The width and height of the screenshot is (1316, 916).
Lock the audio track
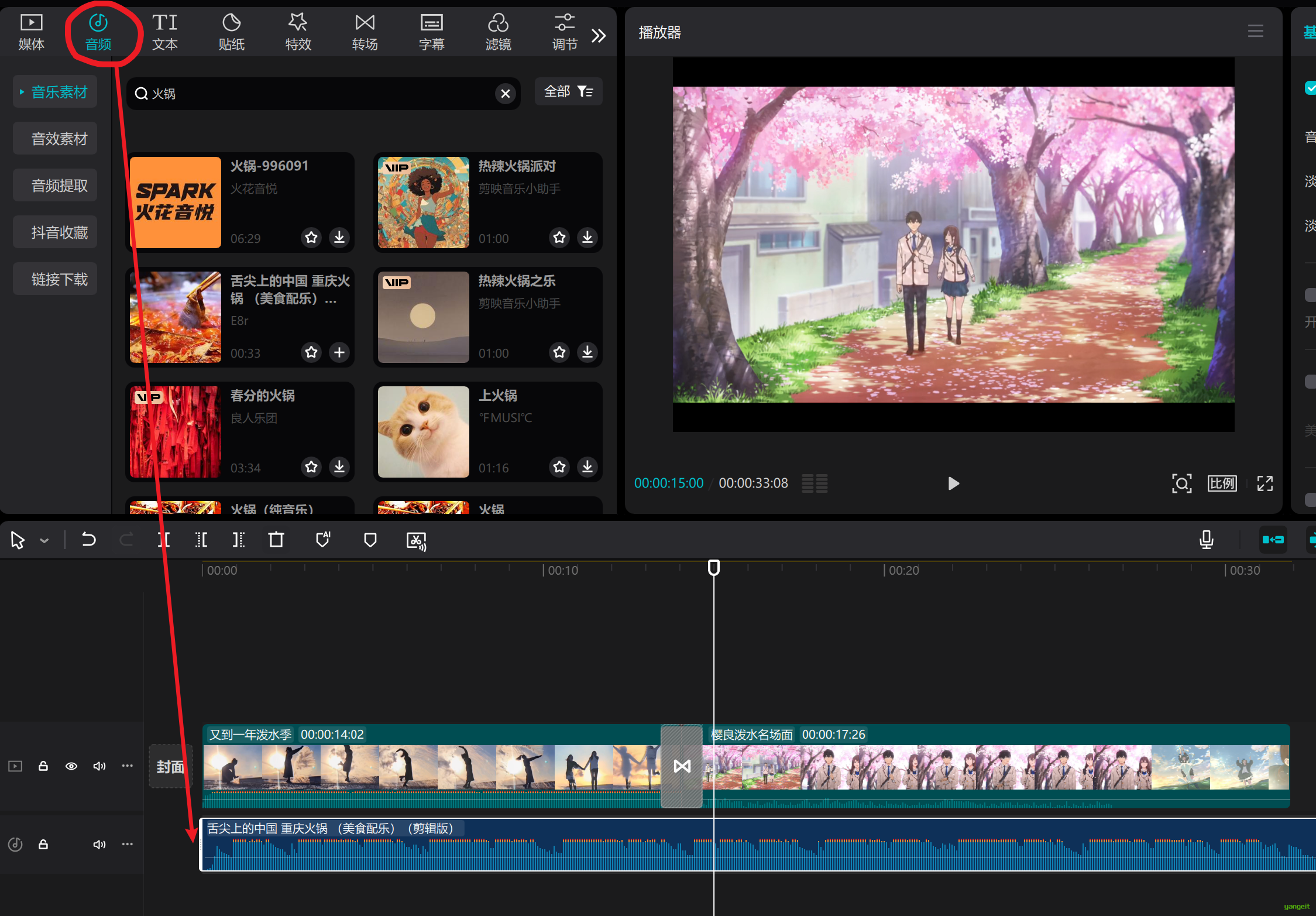(x=43, y=844)
